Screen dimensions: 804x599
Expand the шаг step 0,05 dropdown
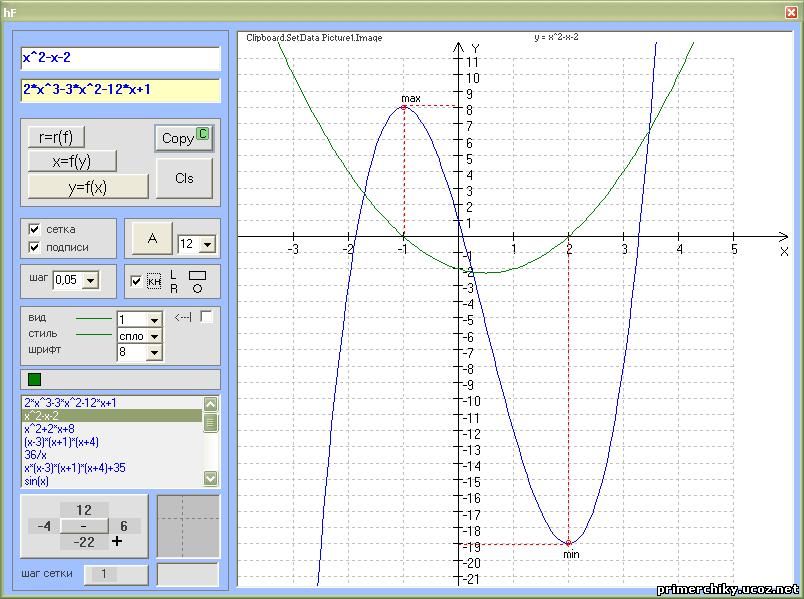[91, 281]
